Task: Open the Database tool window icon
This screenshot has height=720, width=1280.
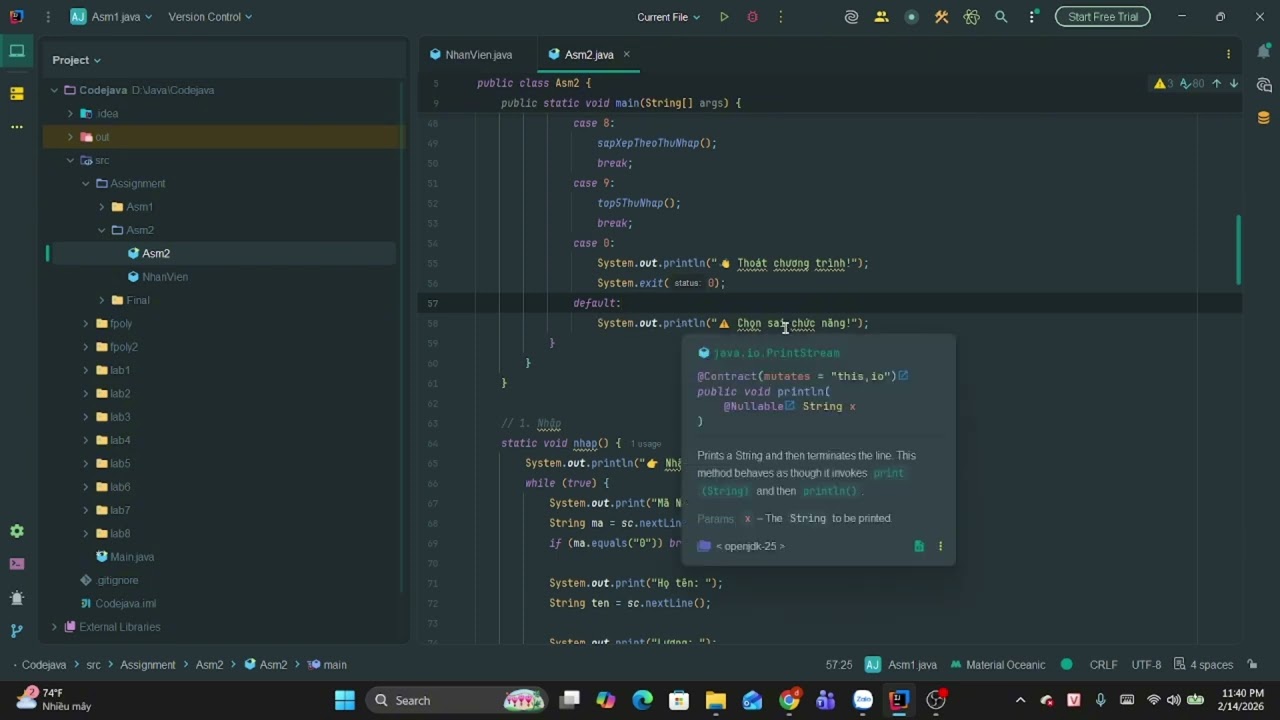Action: (1263, 118)
